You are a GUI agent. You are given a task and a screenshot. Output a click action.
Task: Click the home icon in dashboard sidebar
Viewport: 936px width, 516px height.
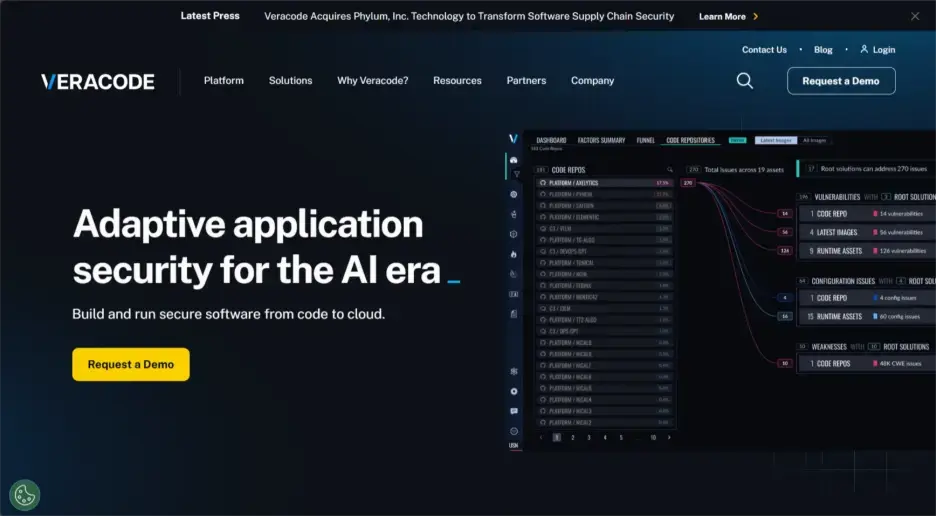click(514, 159)
